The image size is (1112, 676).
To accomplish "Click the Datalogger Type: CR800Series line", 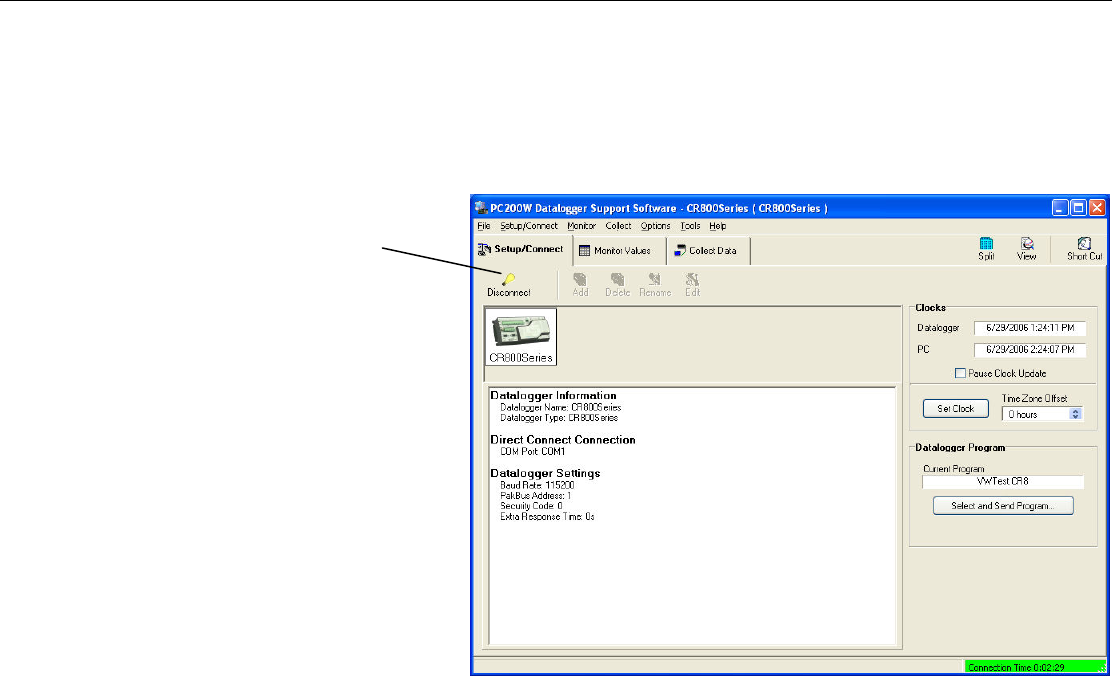I will tap(559, 418).
